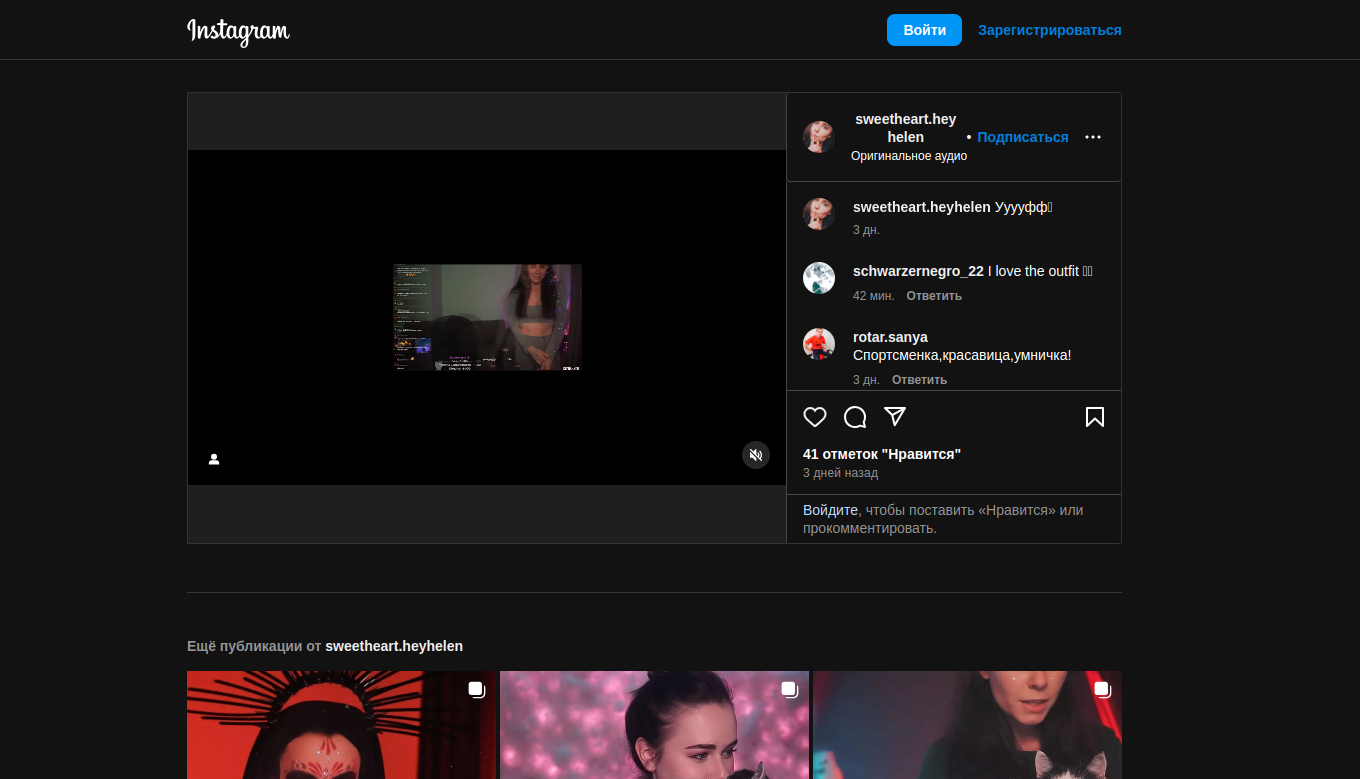
Task: Click the Ууууфф caption text
Action: pos(1024,207)
